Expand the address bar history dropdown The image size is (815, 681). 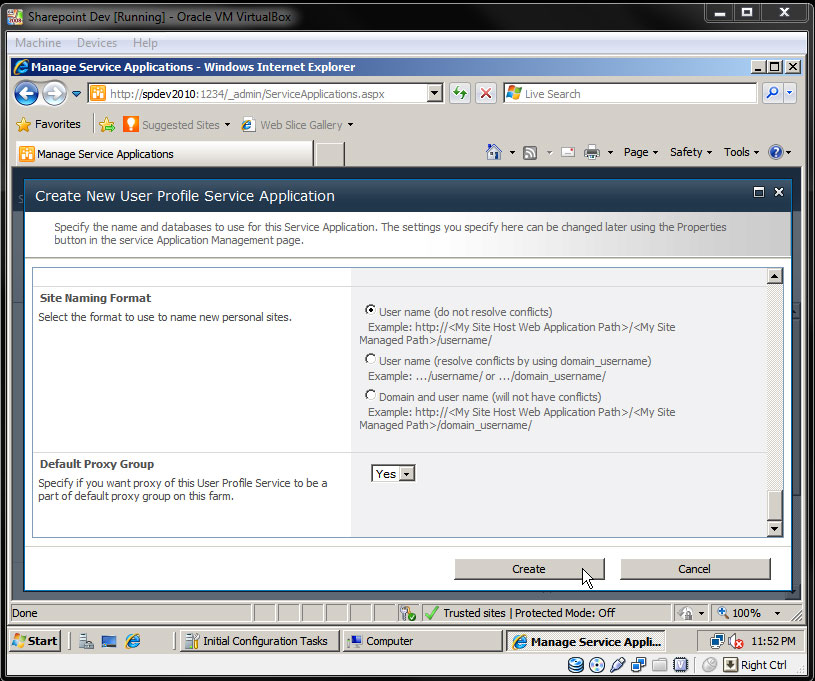pyautogui.click(x=435, y=94)
